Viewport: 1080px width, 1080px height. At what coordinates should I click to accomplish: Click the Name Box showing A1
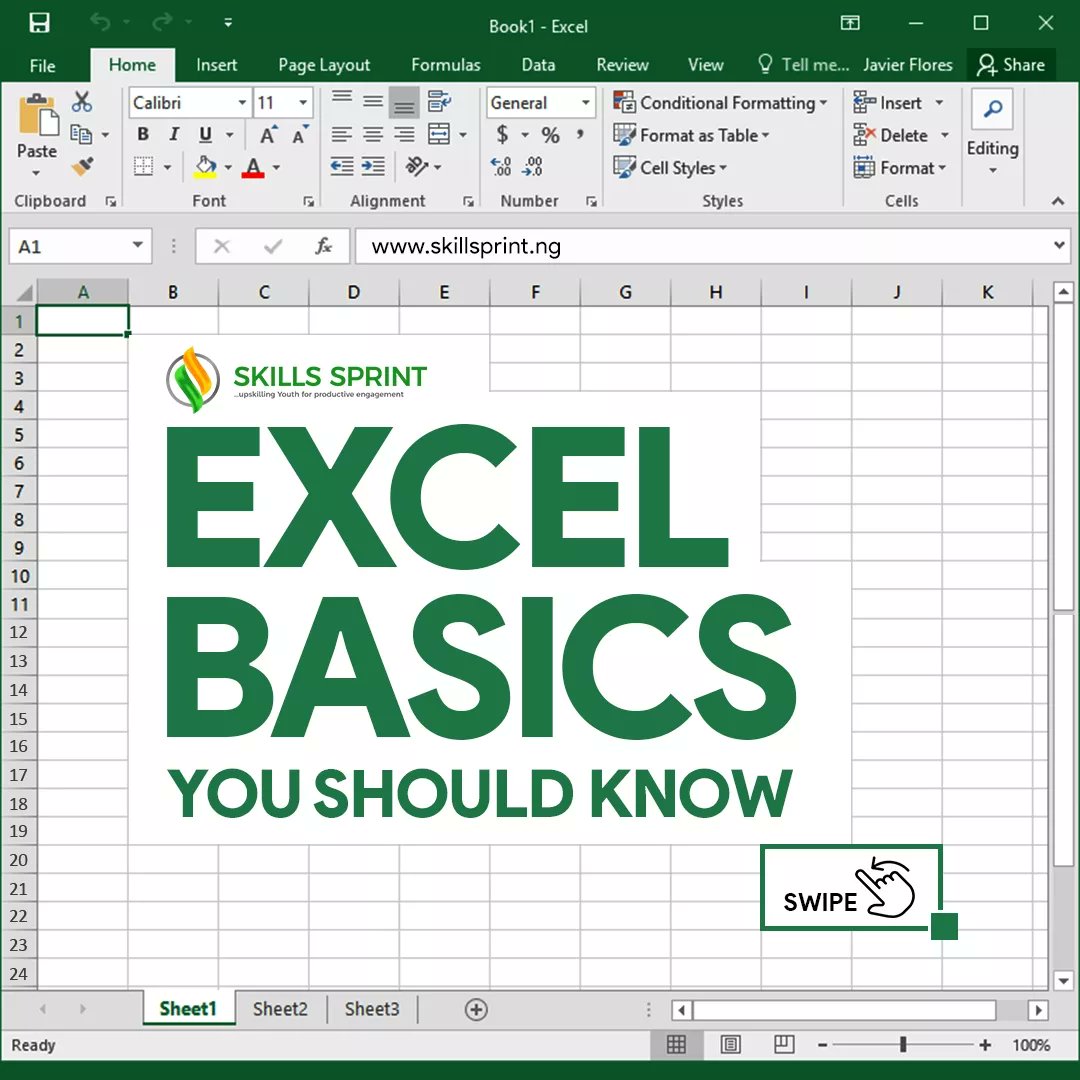click(x=80, y=247)
